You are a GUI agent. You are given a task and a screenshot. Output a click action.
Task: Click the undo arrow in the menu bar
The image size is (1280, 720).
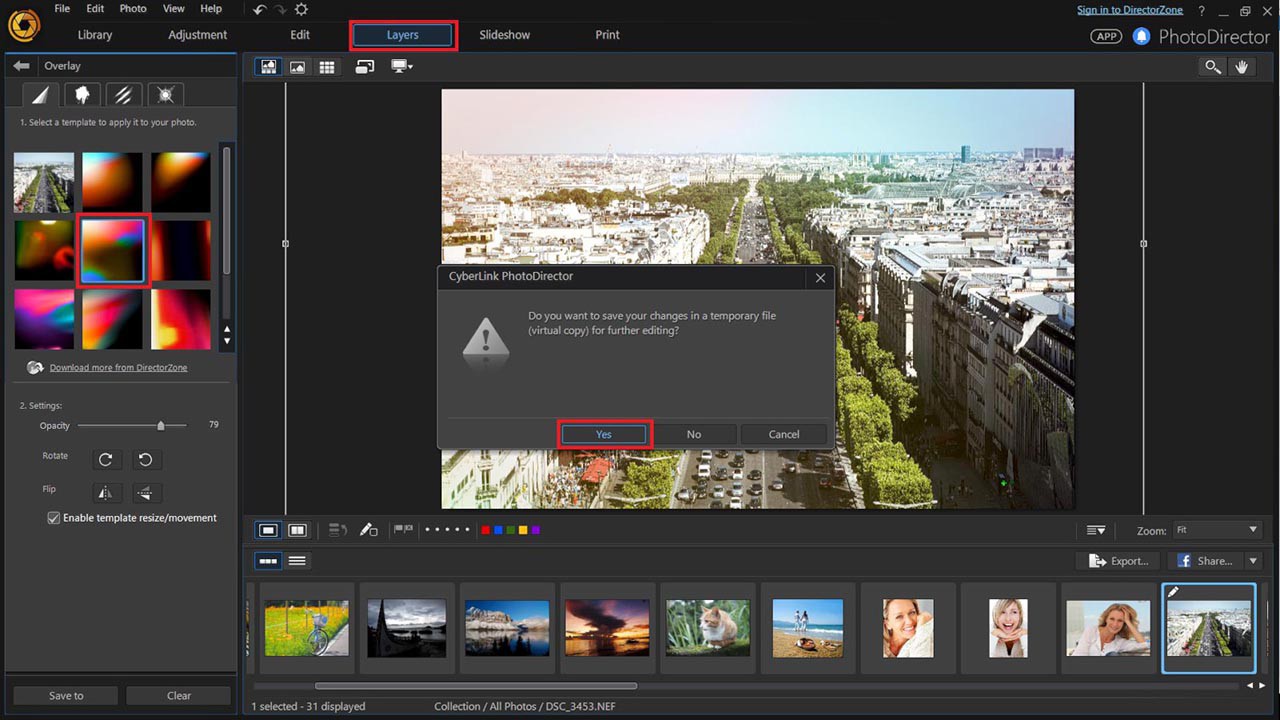click(x=260, y=9)
